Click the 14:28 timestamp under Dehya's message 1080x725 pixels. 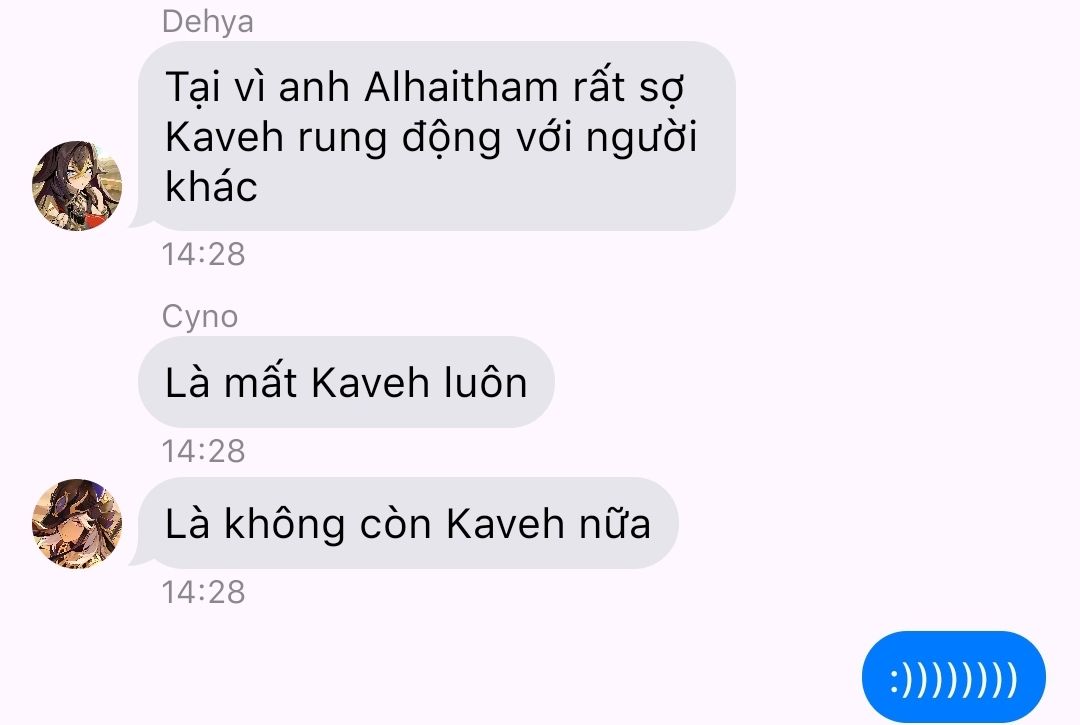tap(203, 254)
